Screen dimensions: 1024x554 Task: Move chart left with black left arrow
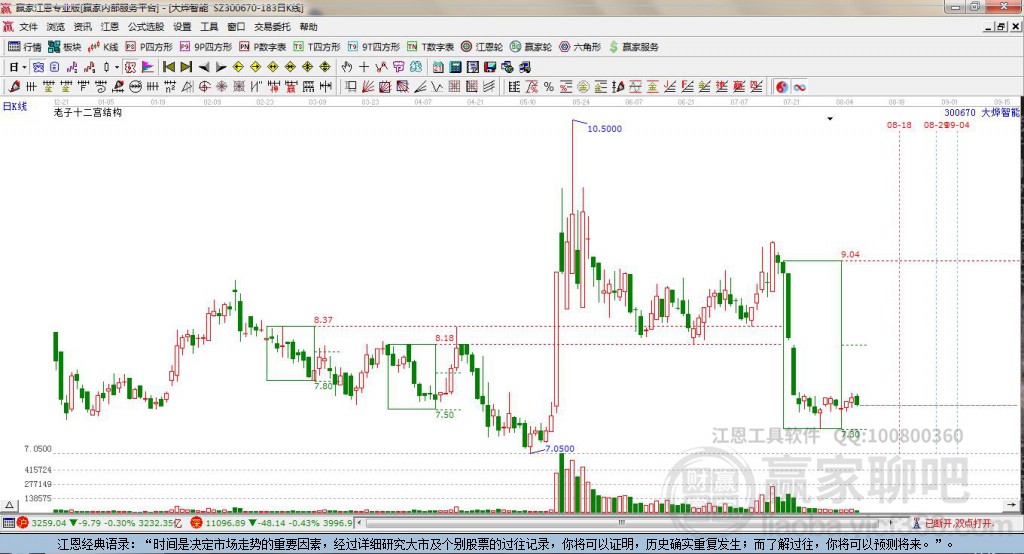coord(204,67)
